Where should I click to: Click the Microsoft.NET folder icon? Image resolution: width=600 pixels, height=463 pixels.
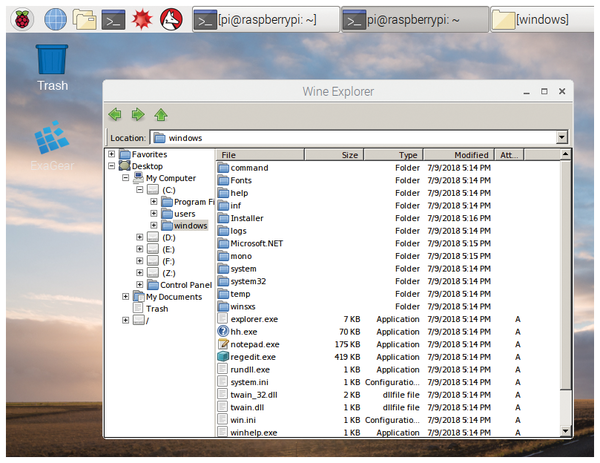(x=223, y=243)
